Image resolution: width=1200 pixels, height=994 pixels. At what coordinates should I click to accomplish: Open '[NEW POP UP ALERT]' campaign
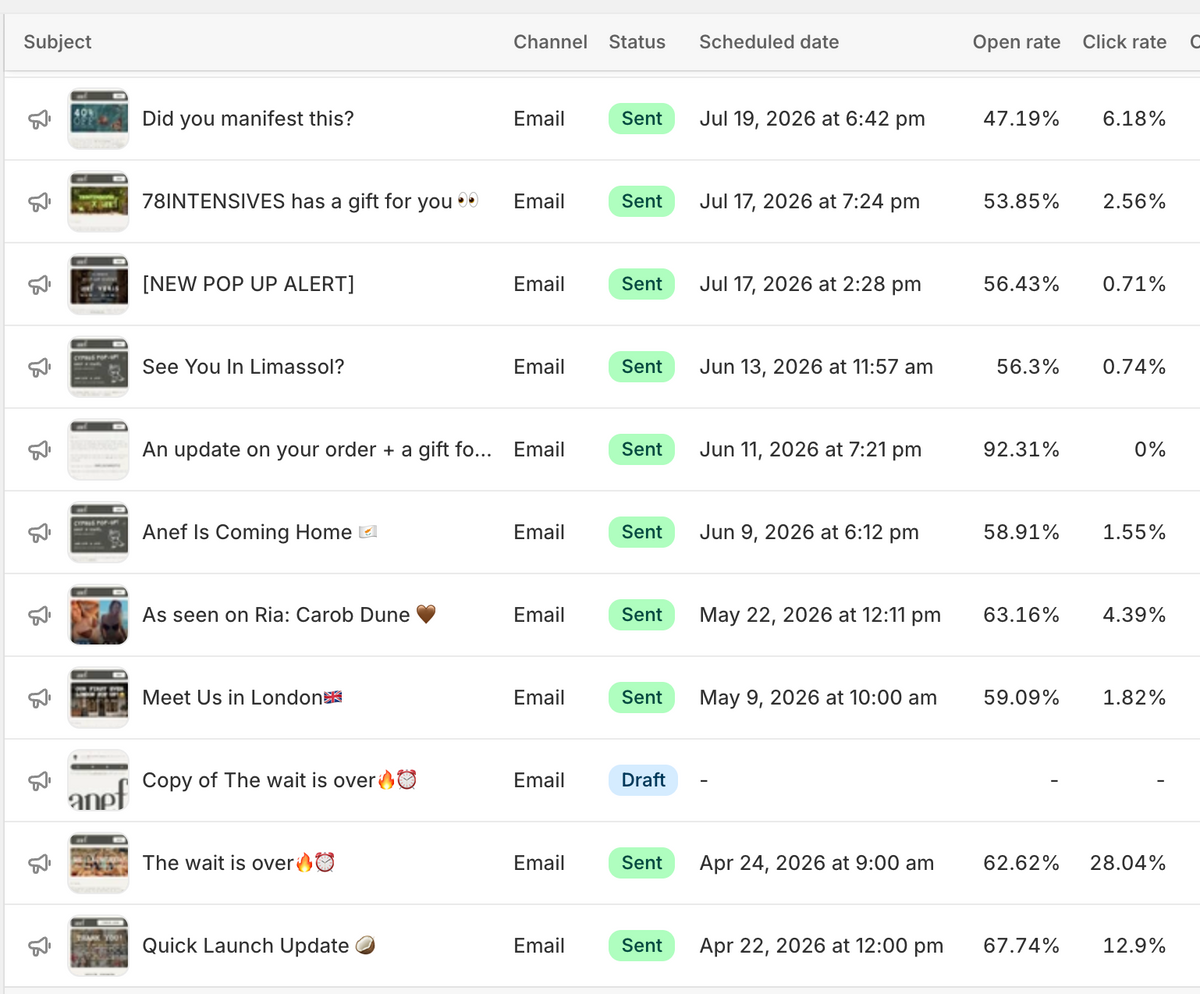pos(248,284)
